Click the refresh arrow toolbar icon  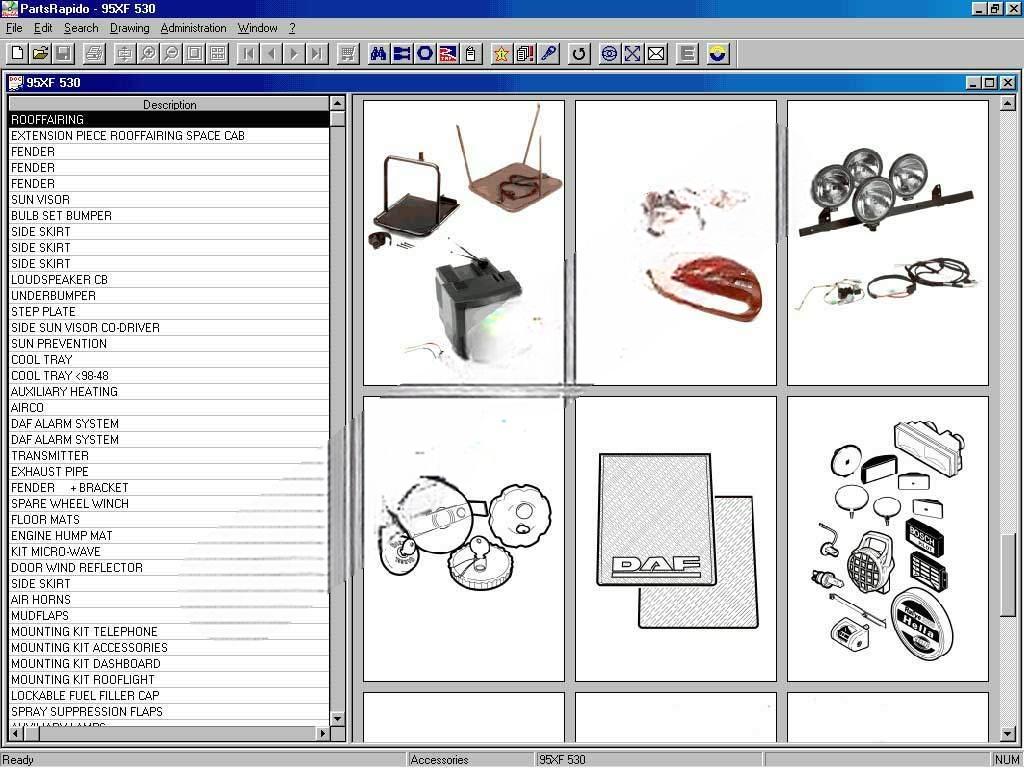click(578, 54)
